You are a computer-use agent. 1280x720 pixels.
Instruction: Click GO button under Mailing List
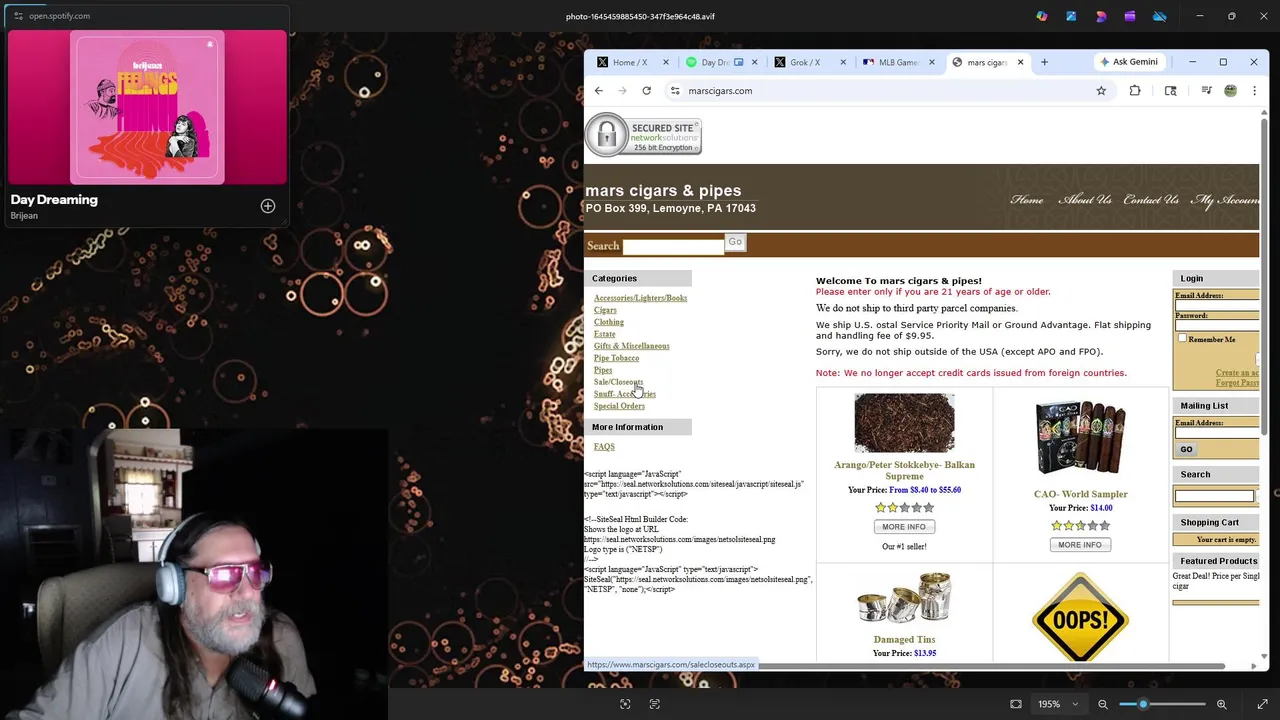point(1186,449)
